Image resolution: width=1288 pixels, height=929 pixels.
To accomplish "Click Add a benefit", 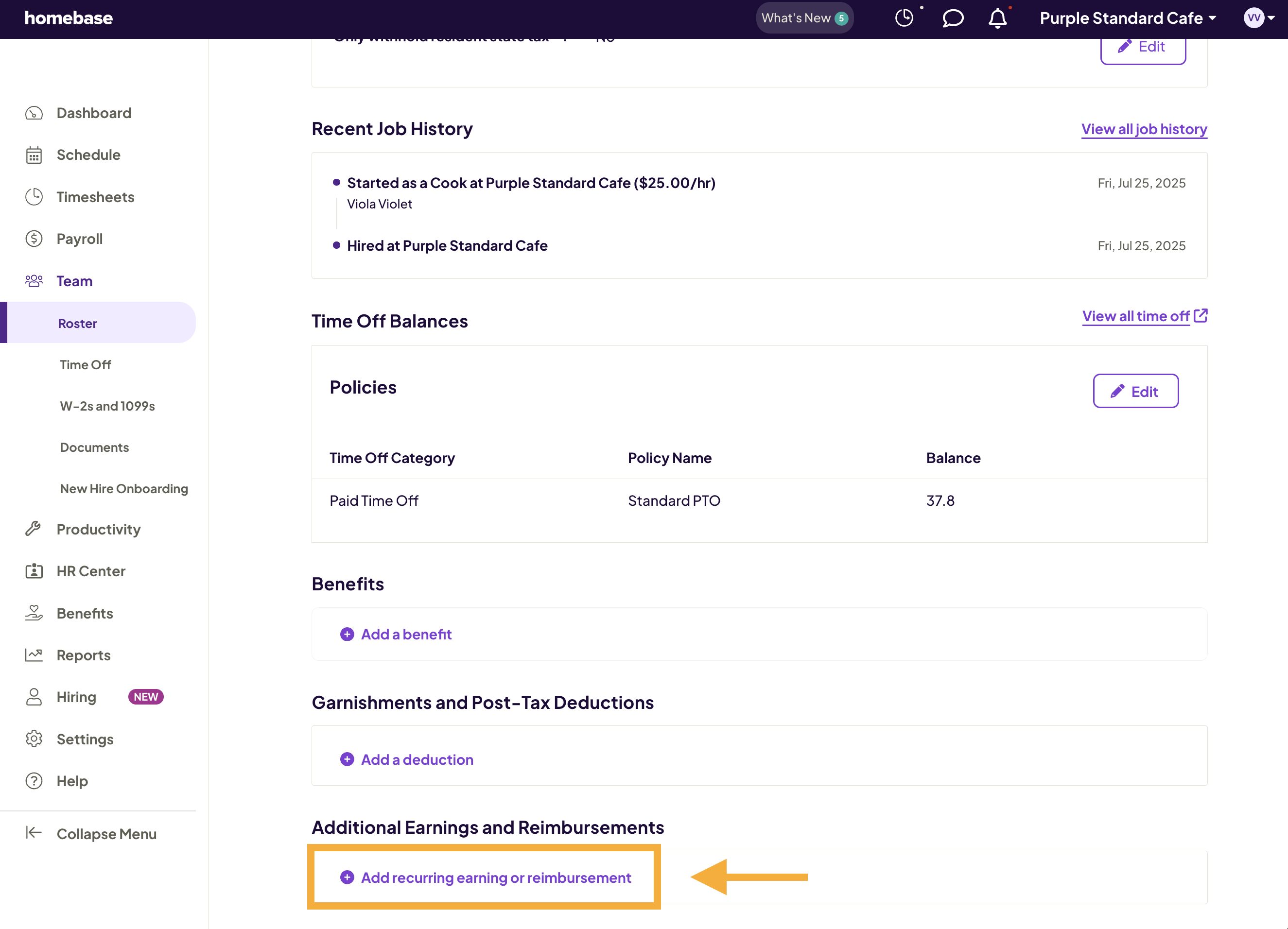I will tap(396, 634).
